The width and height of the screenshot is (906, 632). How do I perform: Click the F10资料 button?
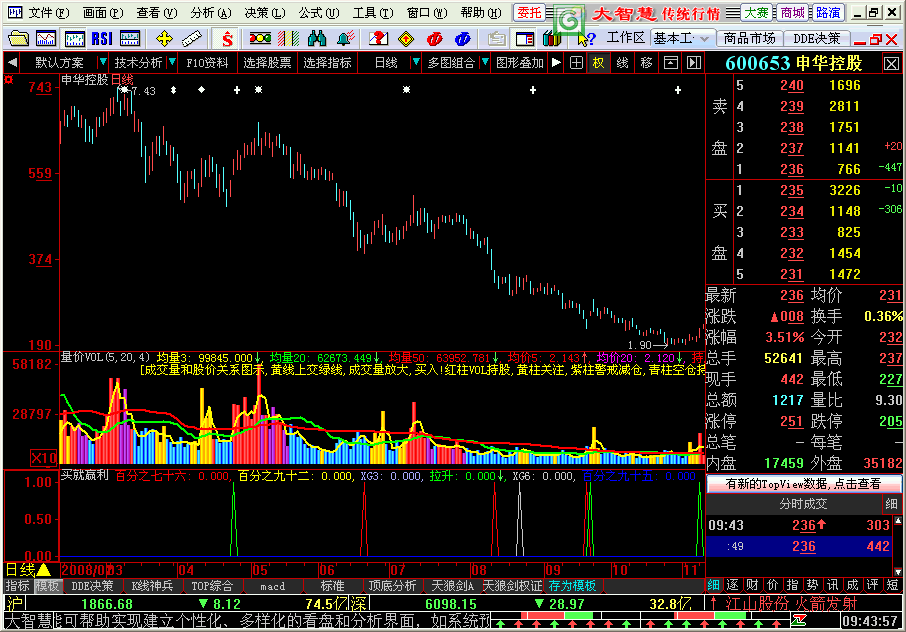point(207,62)
